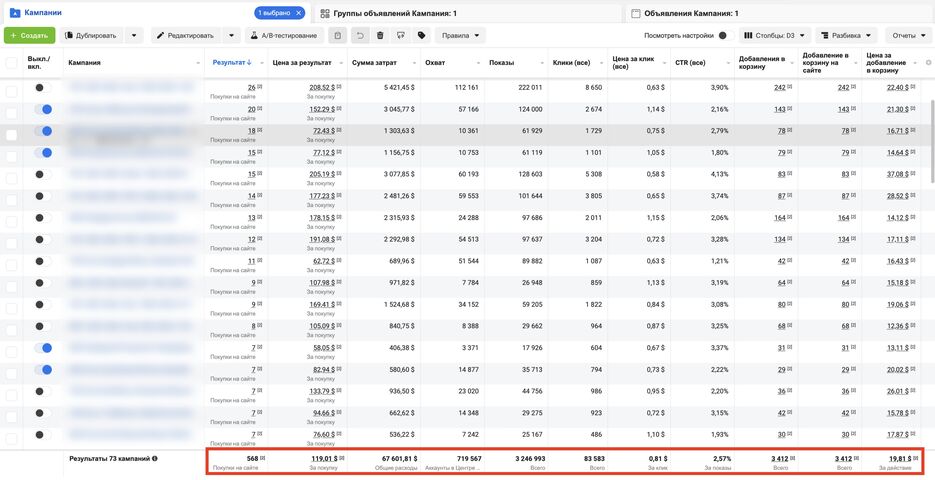Viewport: 935px width, 480px height.
Task: Click the undo arrow icon in toolbar
Action: [x=360, y=35]
